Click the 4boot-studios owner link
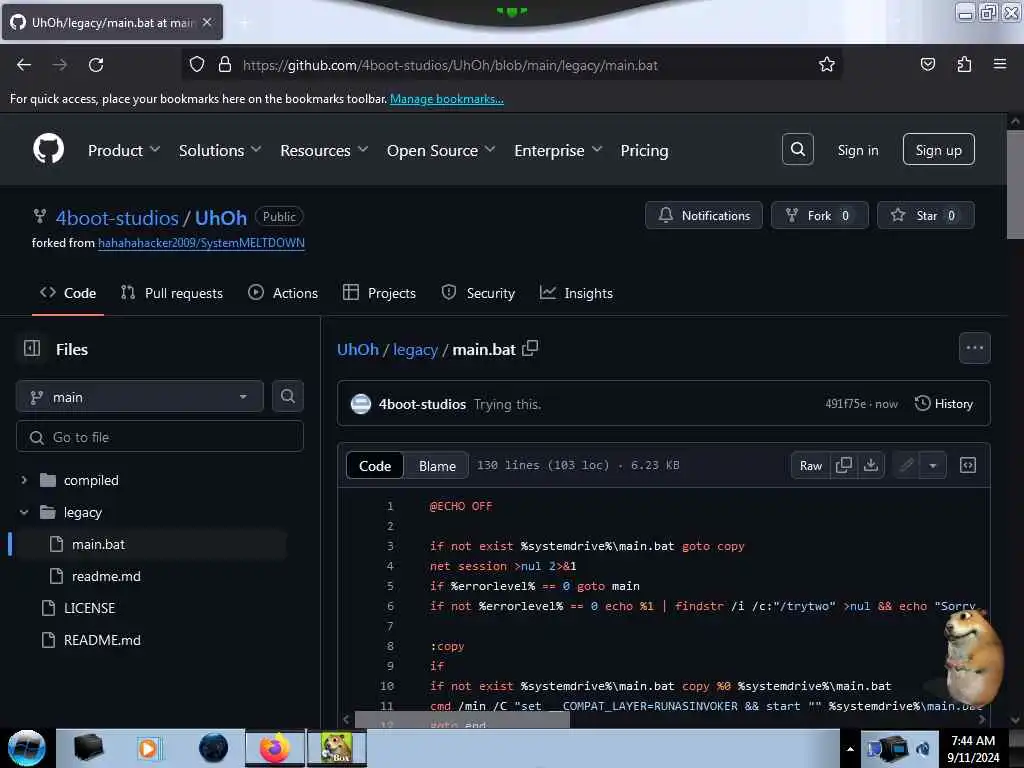The image size is (1024, 768). (117, 217)
